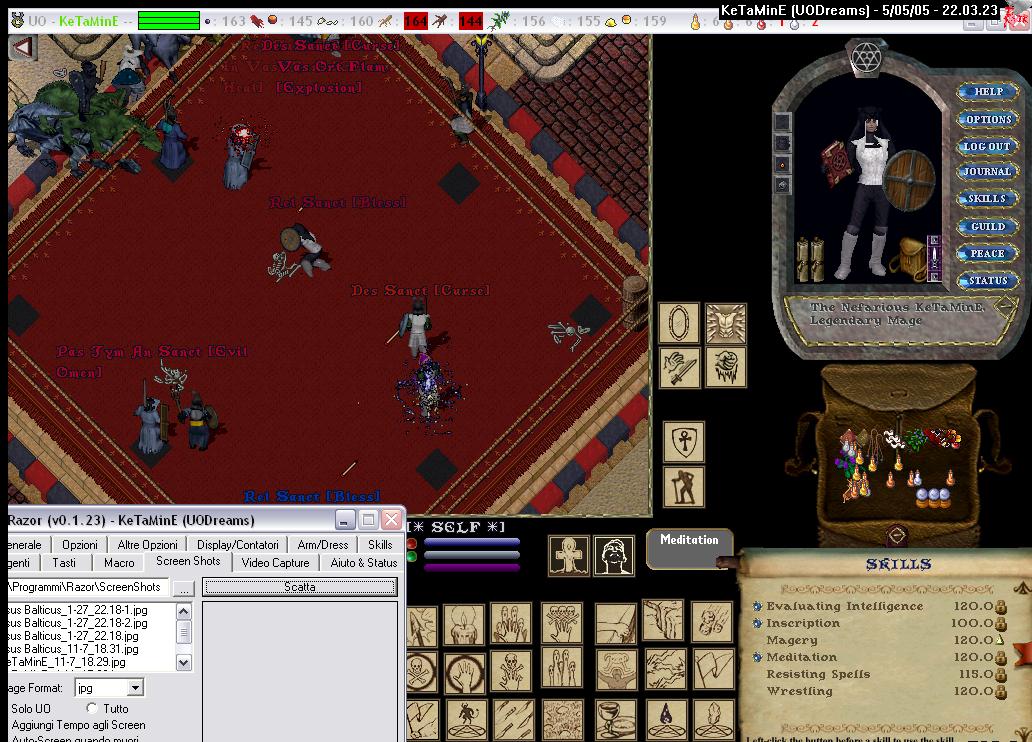The height and width of the screenshot is (742, 1032).
Task: Click the browse folder ellipsis button
Action: (184, 588)
